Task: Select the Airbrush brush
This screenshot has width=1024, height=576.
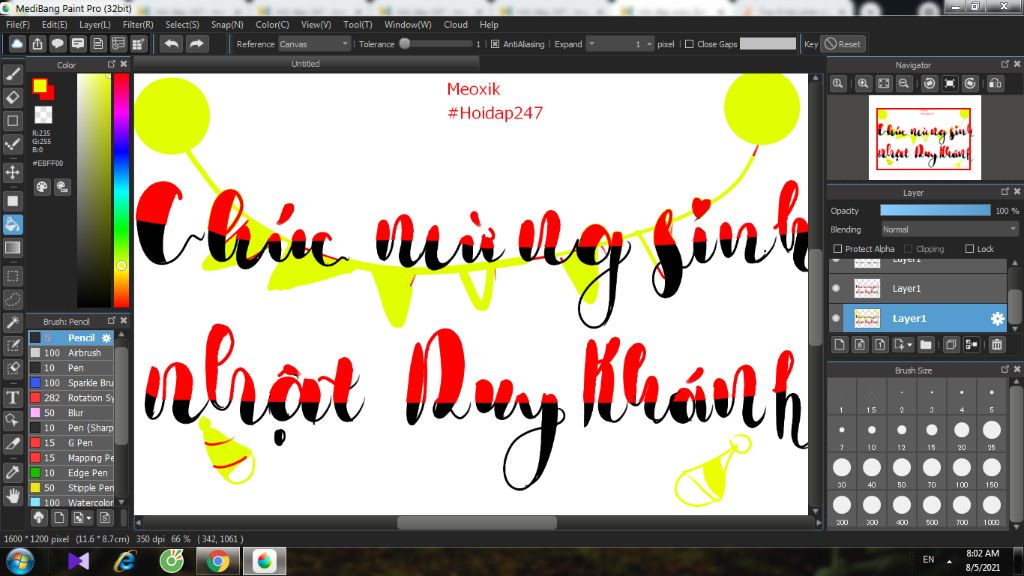Action: click(72, 353)
